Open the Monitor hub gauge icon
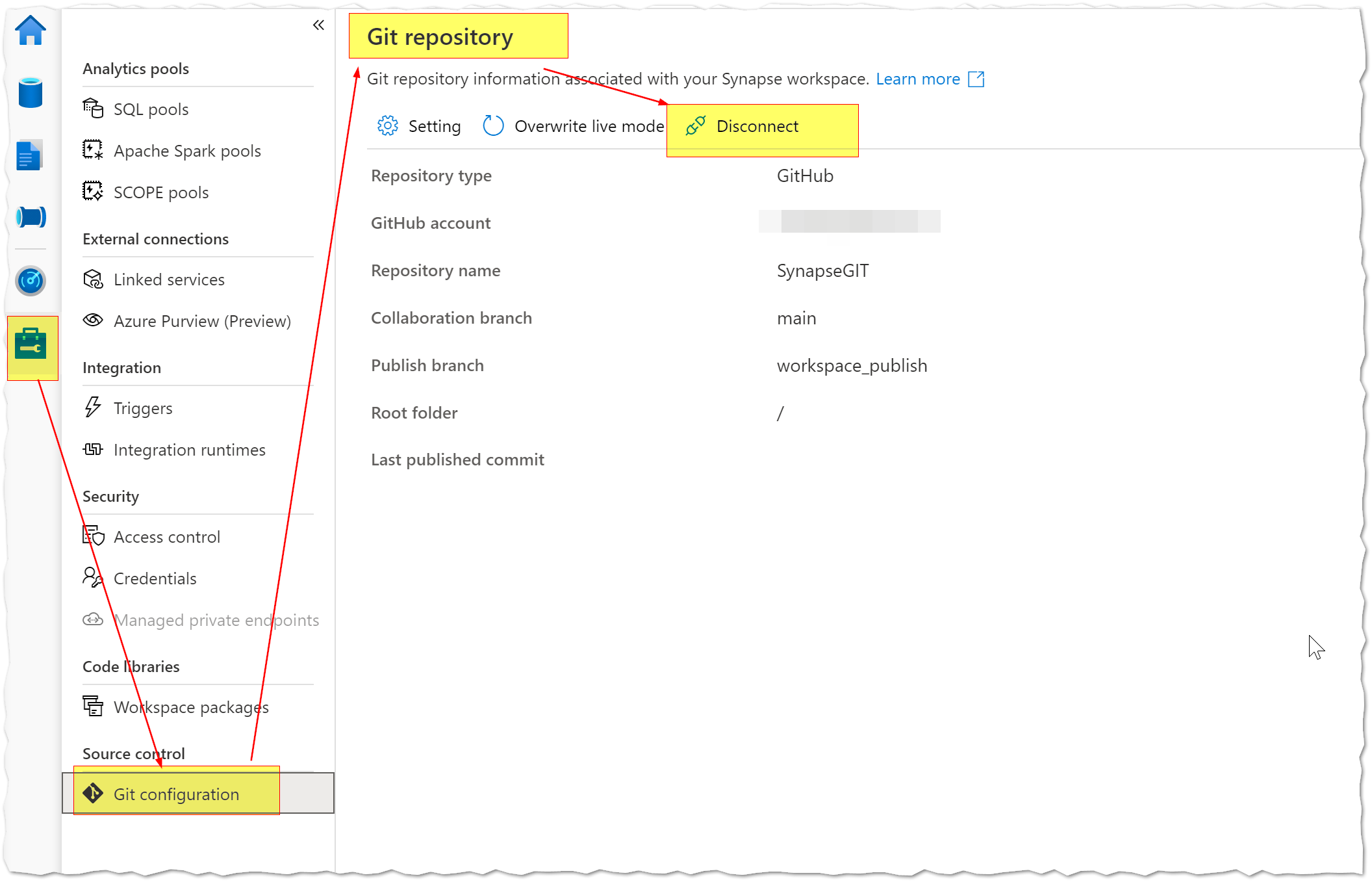Viewport: 1372px width, 882px height. [31, 281]
